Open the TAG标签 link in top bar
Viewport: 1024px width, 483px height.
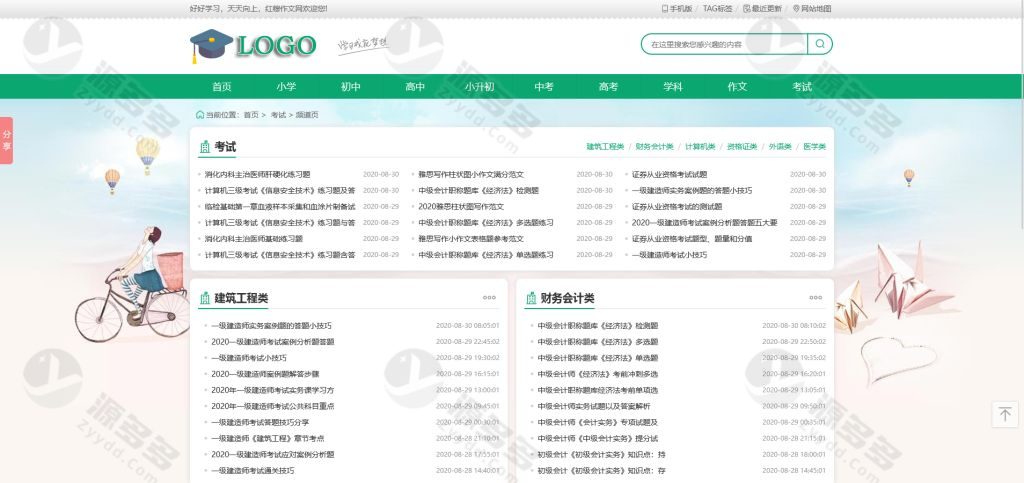point(717,8)
